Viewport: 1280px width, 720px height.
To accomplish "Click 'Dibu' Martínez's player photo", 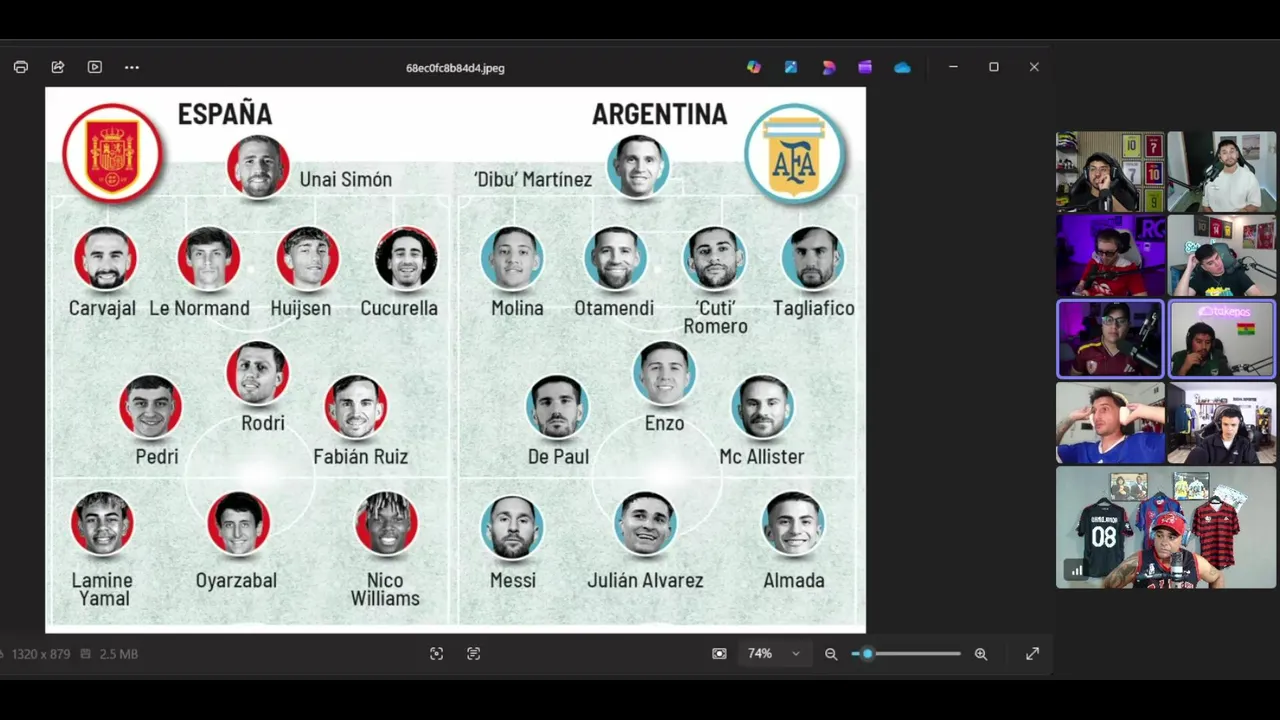I will click(638, 166).
